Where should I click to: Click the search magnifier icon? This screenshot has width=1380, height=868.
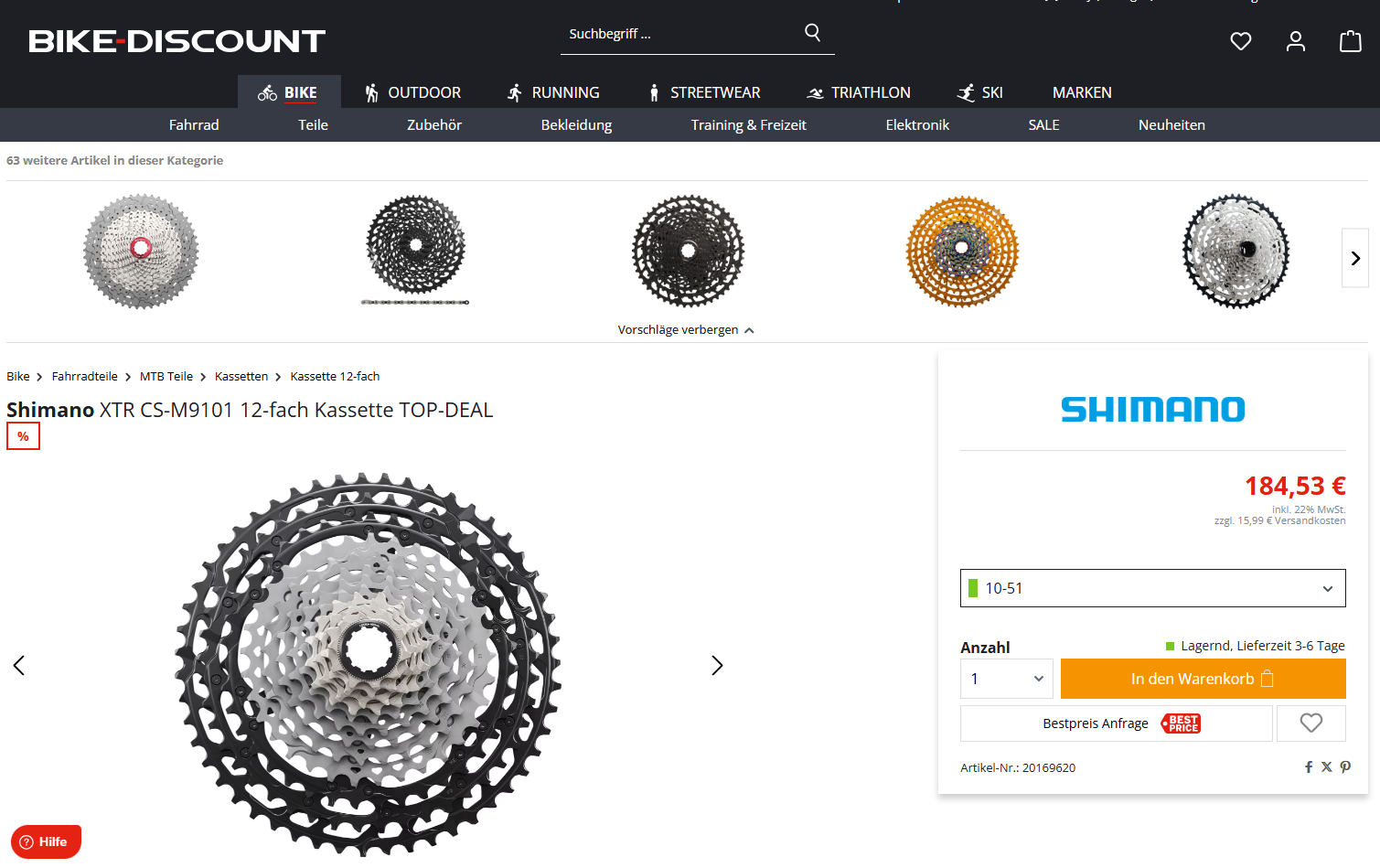(x=812, y=33)
